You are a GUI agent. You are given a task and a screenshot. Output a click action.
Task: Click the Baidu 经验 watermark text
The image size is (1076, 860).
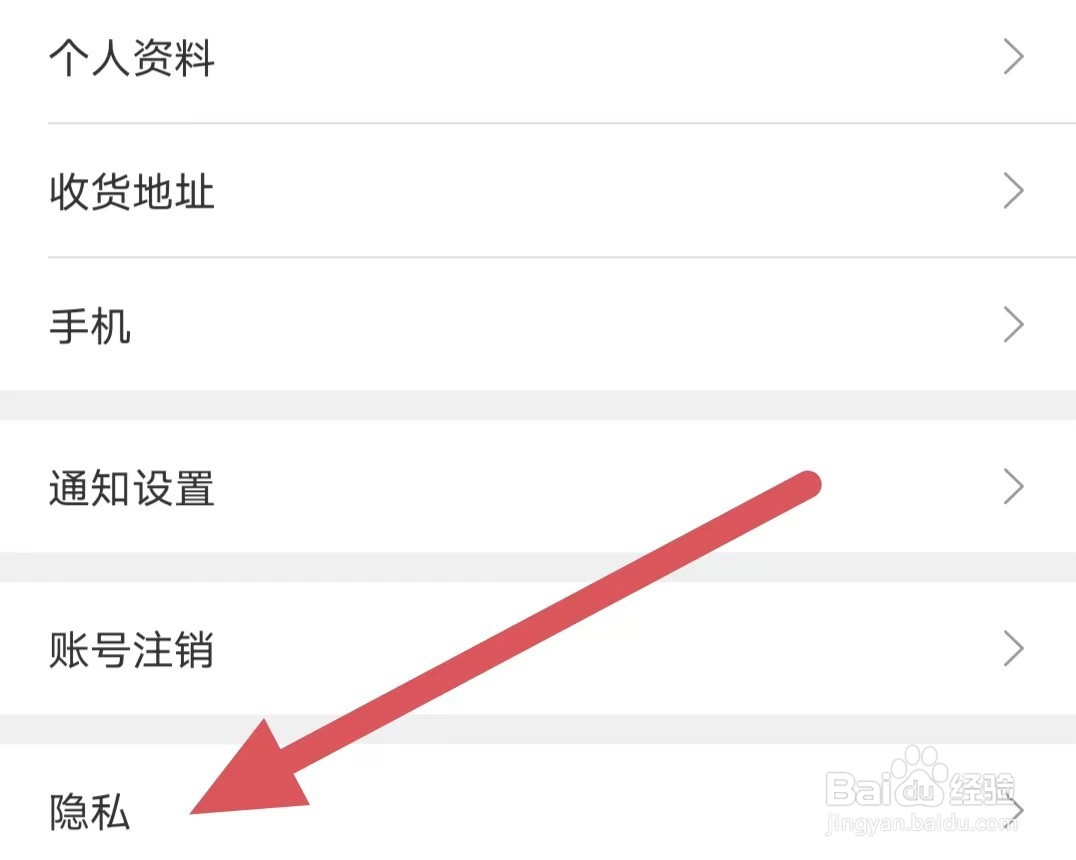(981, 787)
